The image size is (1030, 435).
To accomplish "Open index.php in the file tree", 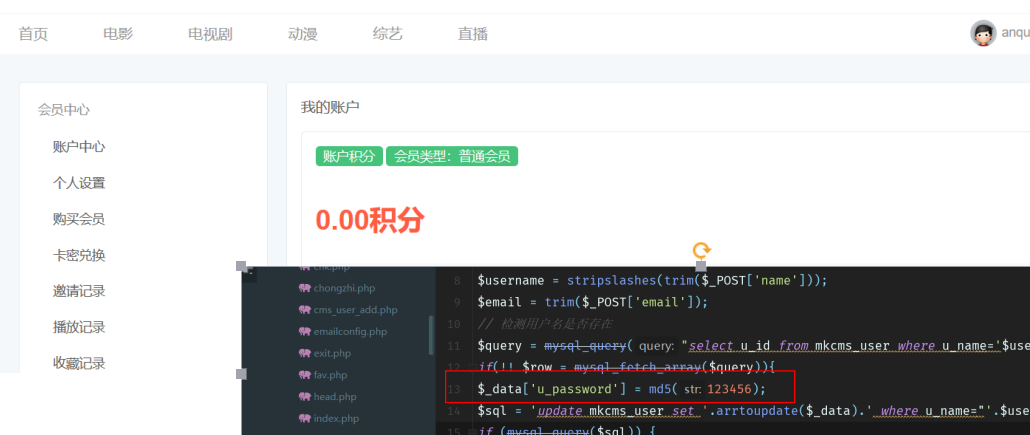I will click(336, 418).
